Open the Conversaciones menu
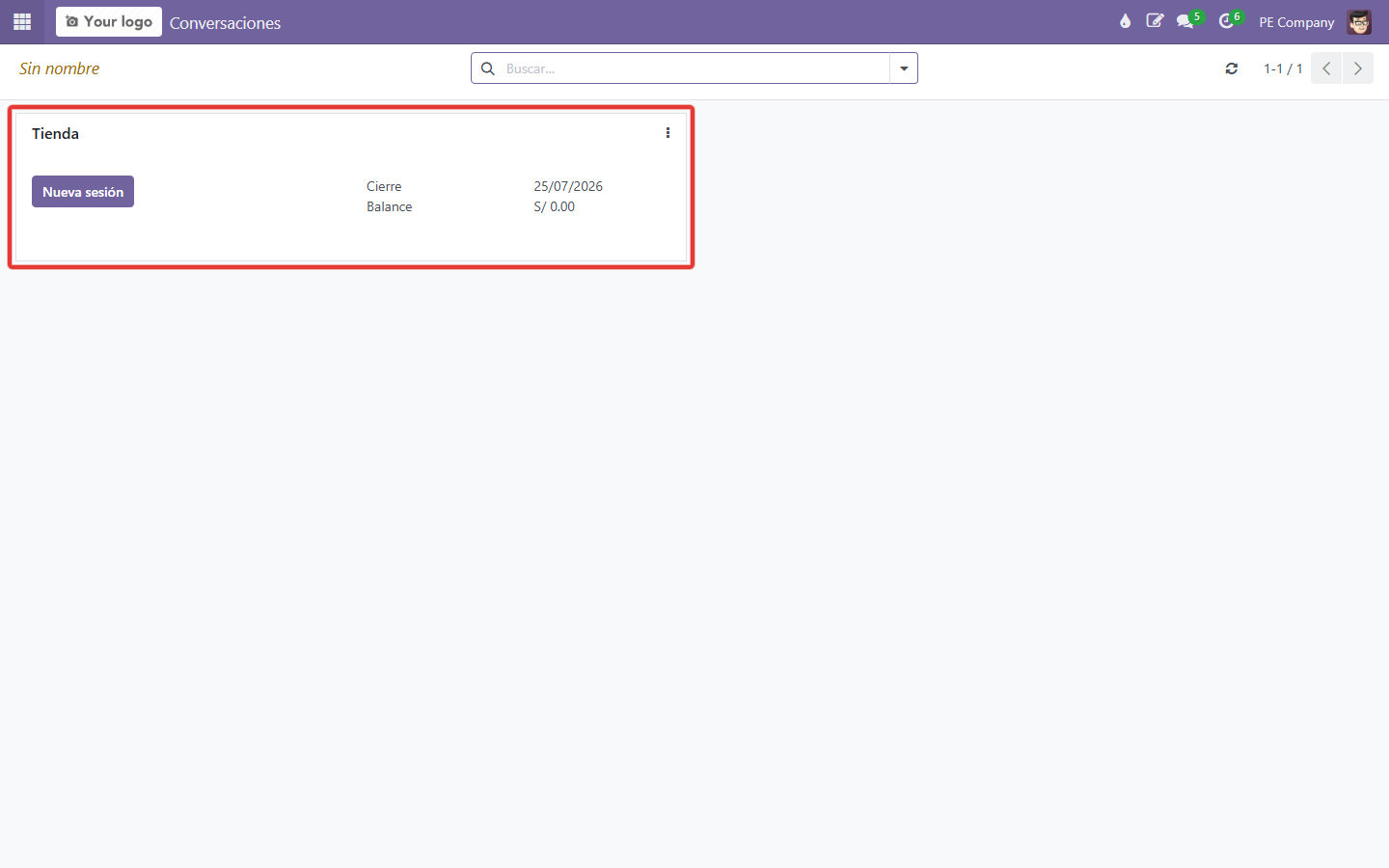 [225, 23]
